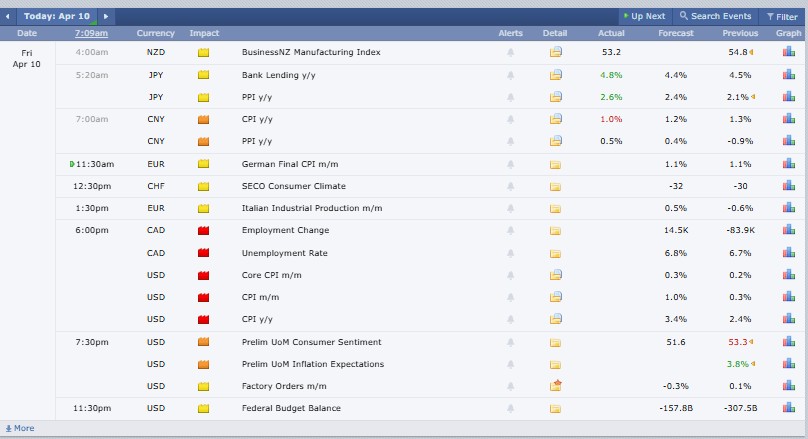
Task: Select the Employment Change event name
Action: (285, 230)
